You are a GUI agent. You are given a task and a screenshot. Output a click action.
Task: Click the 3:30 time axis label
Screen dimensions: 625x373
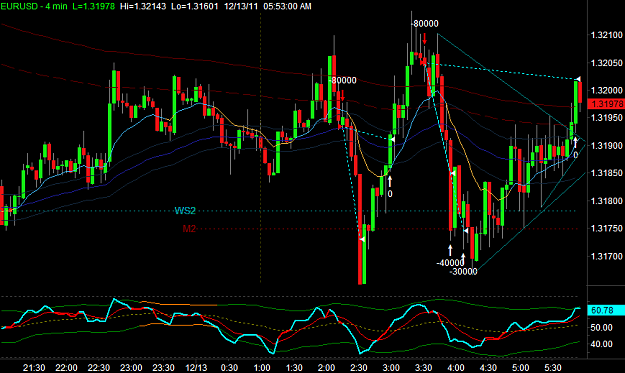pos(423,368)
